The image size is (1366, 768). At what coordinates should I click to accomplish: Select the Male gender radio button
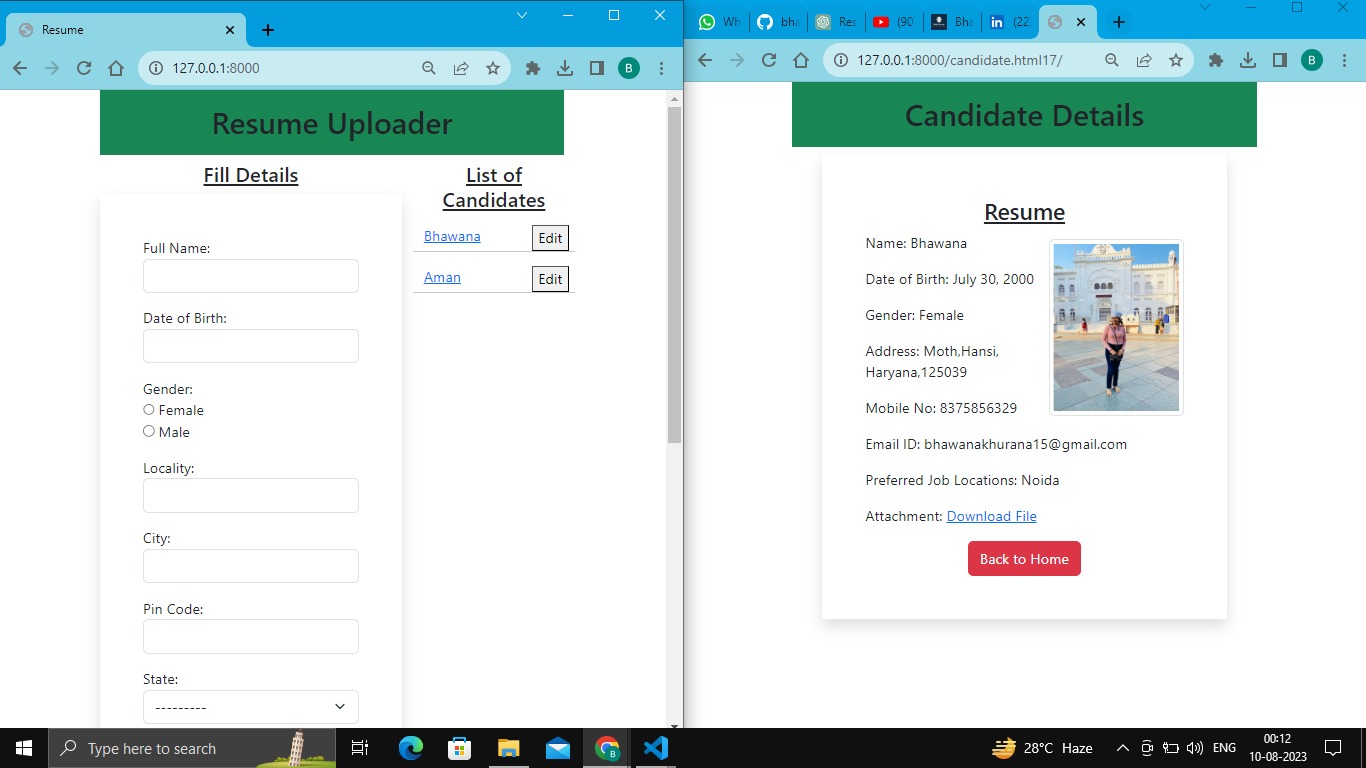click(149, 431)
